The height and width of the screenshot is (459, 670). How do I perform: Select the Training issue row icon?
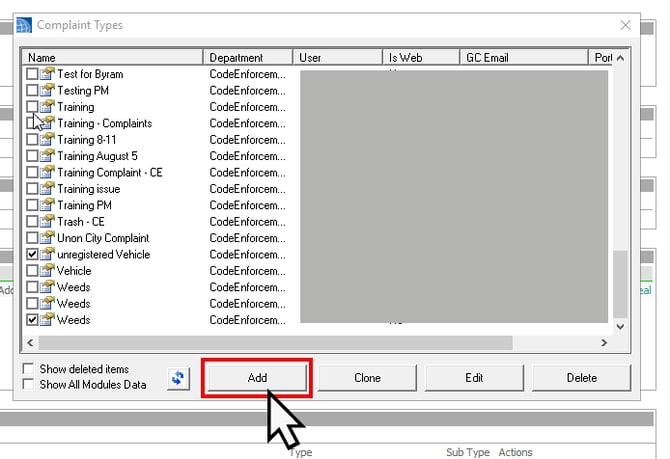point(48,189)
